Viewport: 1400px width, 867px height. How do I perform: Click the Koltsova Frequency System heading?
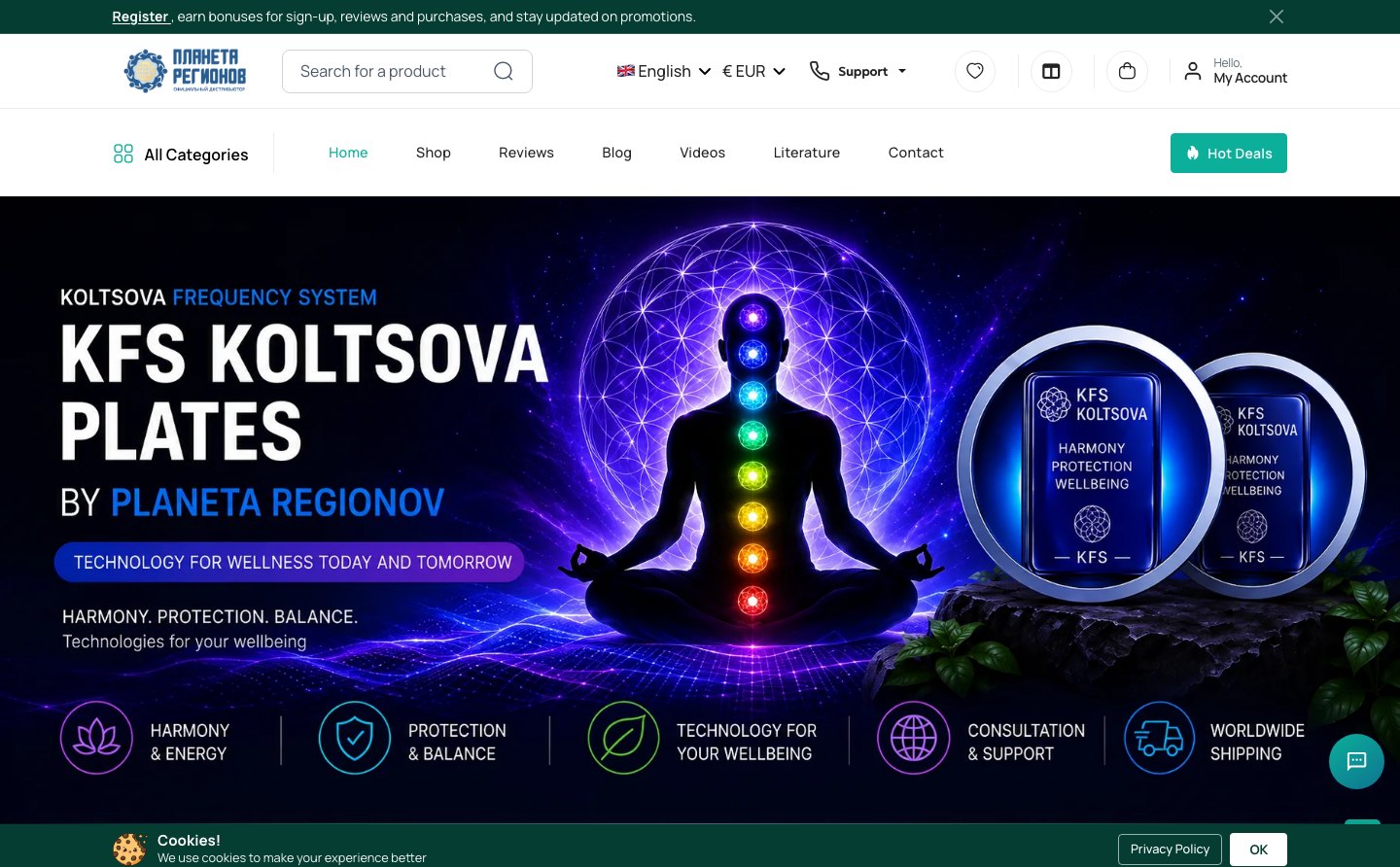[219, 297]
